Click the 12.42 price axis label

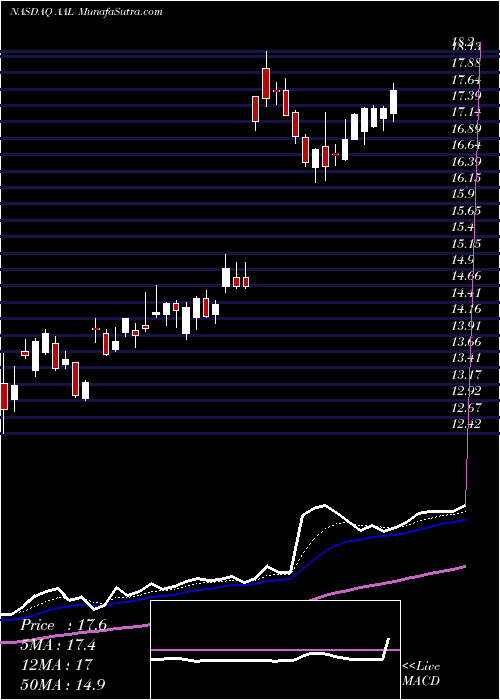coord(466,423)
